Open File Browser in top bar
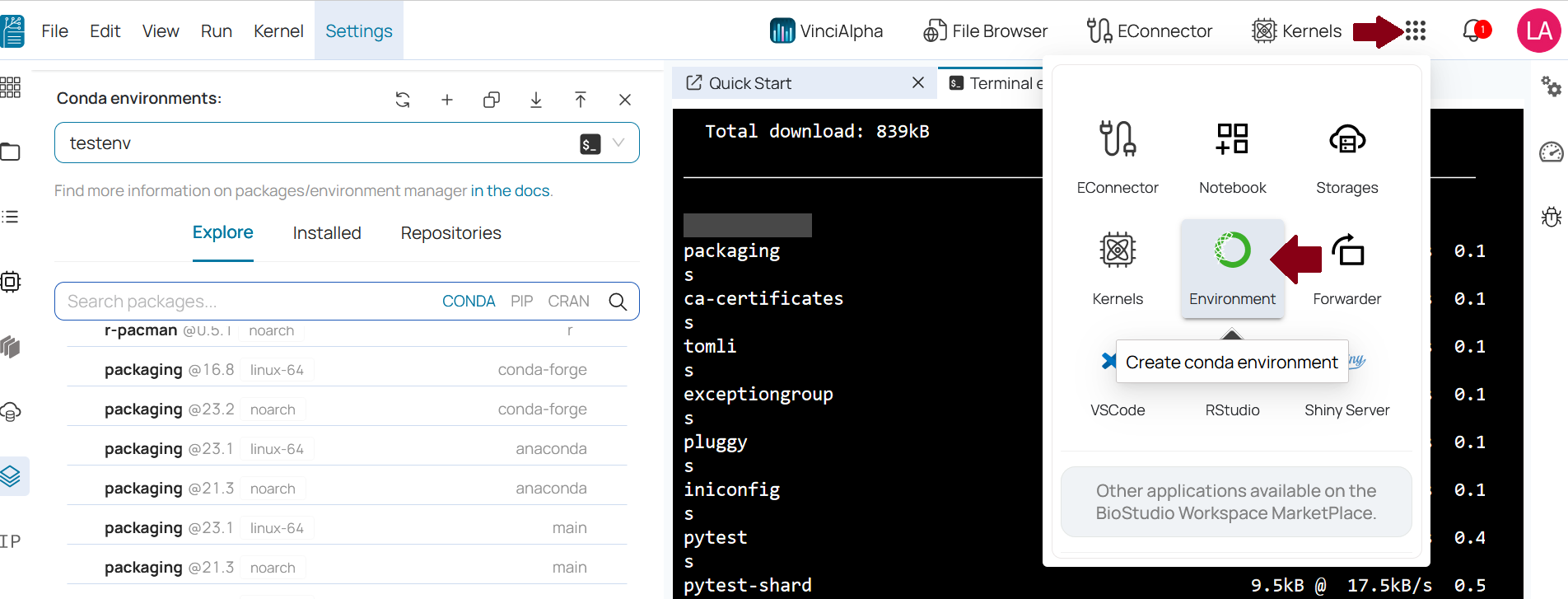This screenshot has height=599, width=1568. pos(985,31)
